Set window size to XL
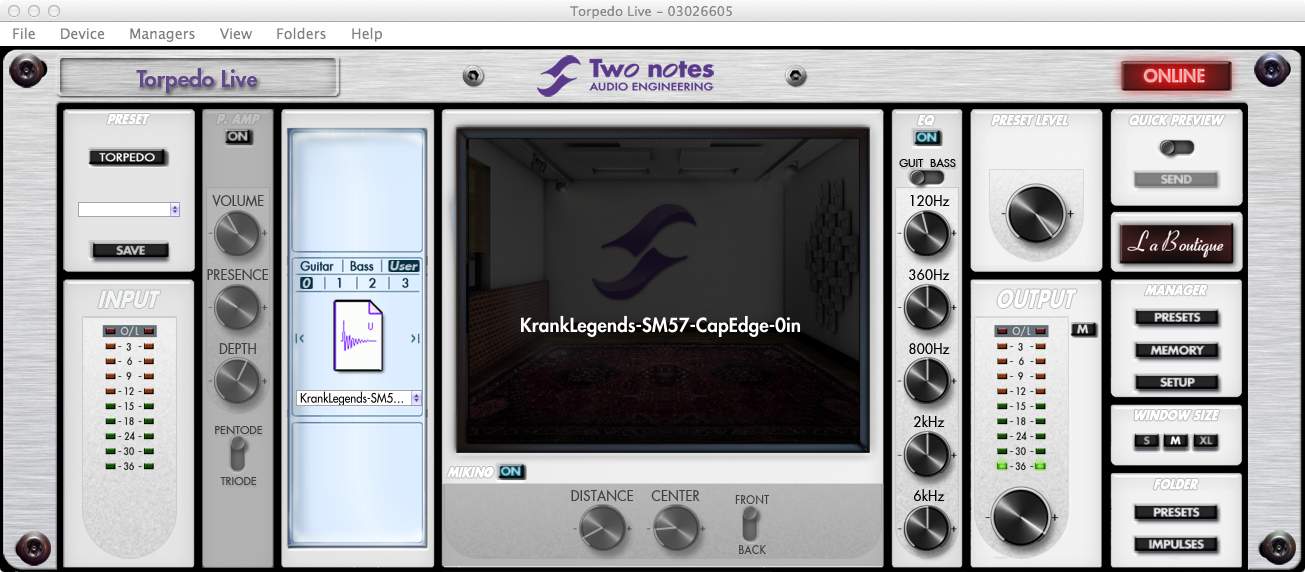Image resolution: width=1305 pixels, height=572 pixels. pyautogui.click(x=1205, y=441)
